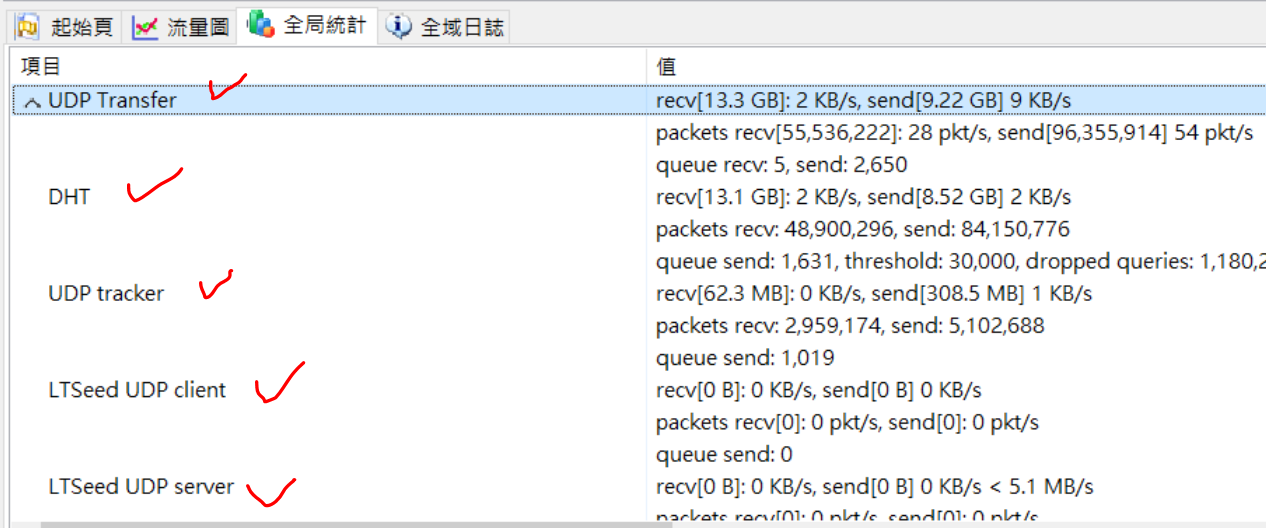Select the LTSeed UDP server item

click(141, 487)
